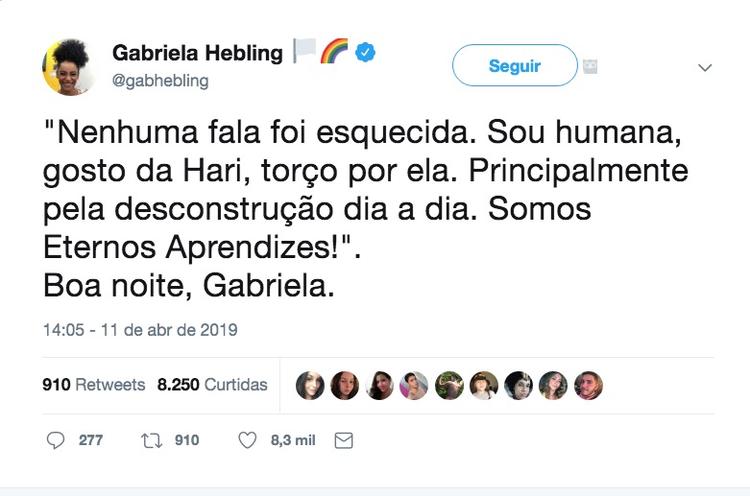Click the @gabhebling handle
Screen dimensions: 750x496
tap(160, 81)
